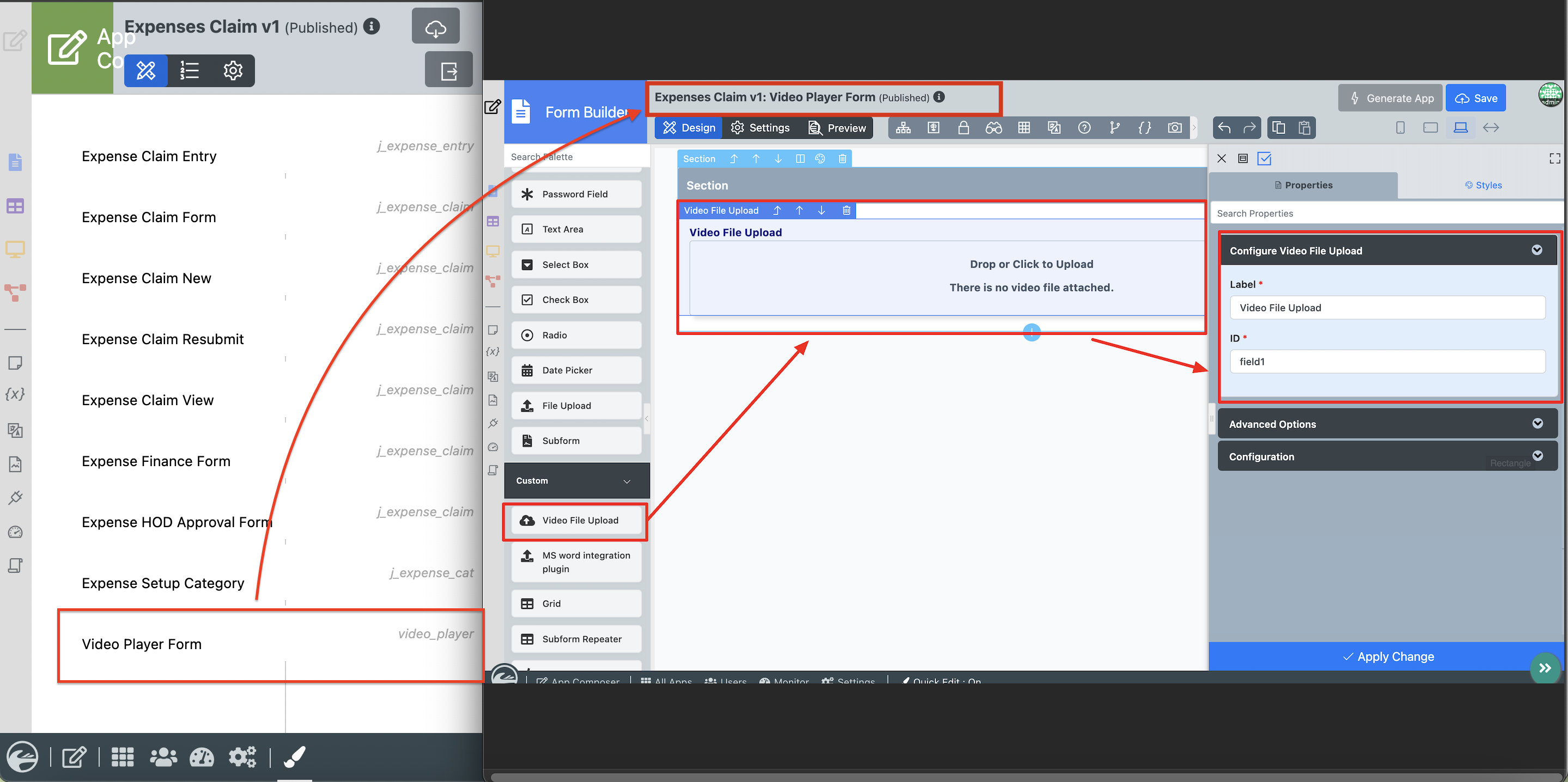Switch to the Styles tab
The width and height of the screenshot is (1568, 782).
click(x=1483, y=185)
